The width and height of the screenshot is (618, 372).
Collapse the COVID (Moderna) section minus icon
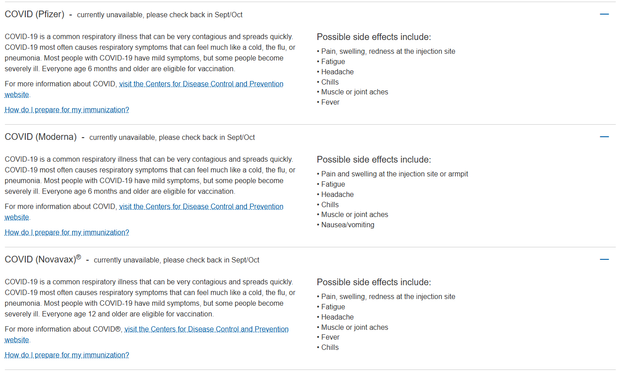point(604,137)
